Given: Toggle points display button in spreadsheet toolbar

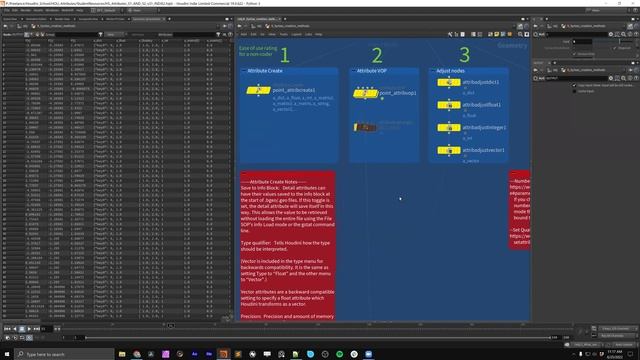Looking at the screenshot, I should point(27,35).
